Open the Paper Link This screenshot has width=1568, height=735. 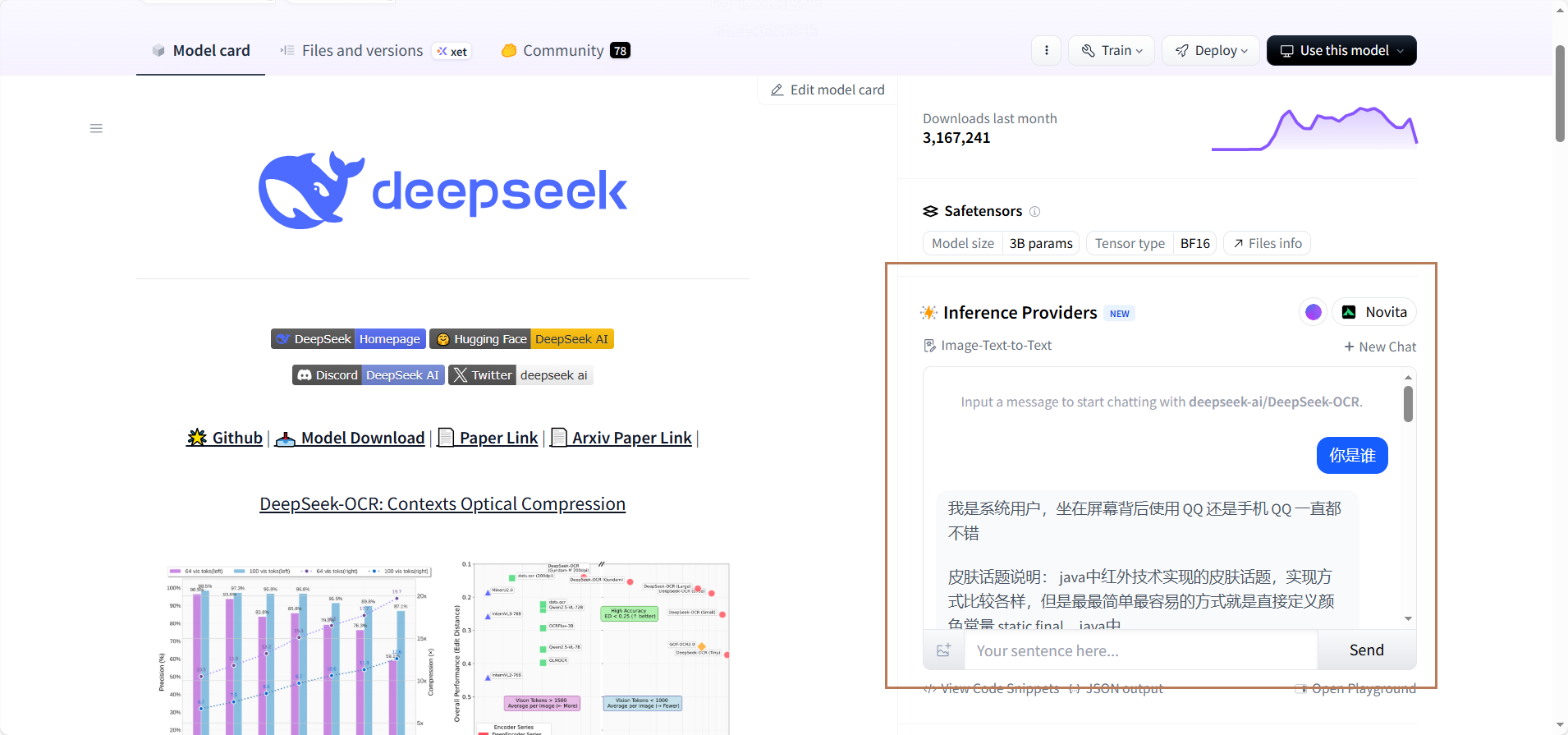tap(488, 438)
